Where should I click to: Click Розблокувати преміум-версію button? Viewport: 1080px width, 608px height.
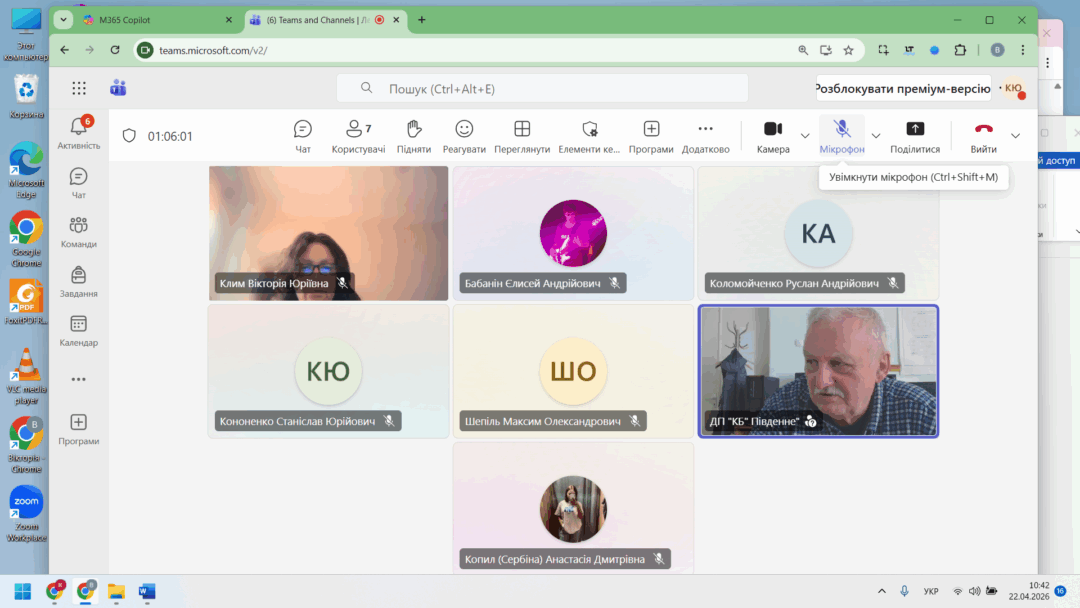click(903, 88)
